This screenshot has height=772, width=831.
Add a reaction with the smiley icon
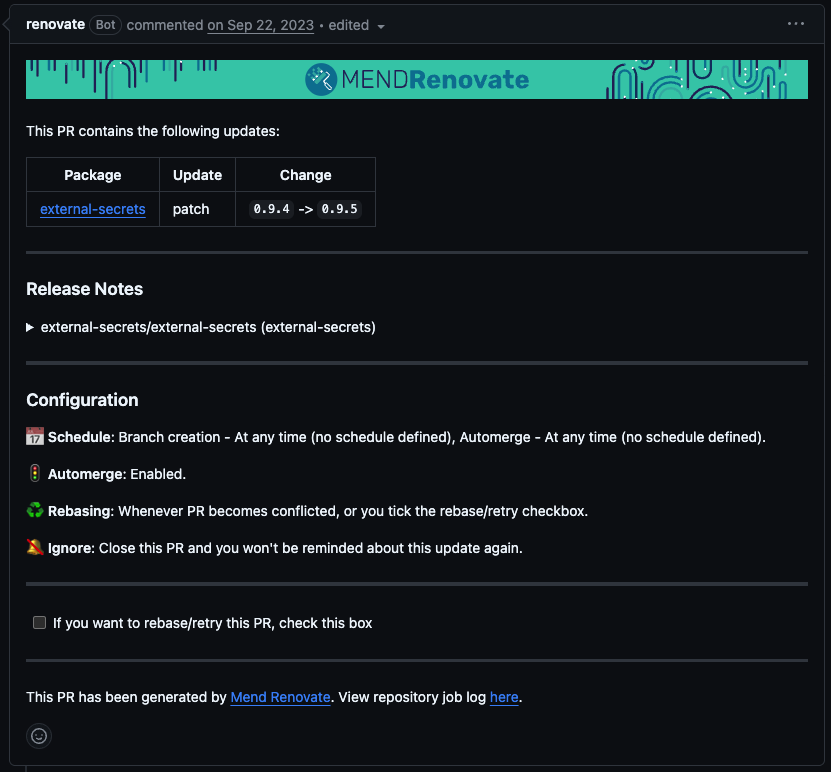(x=39, y=736)
